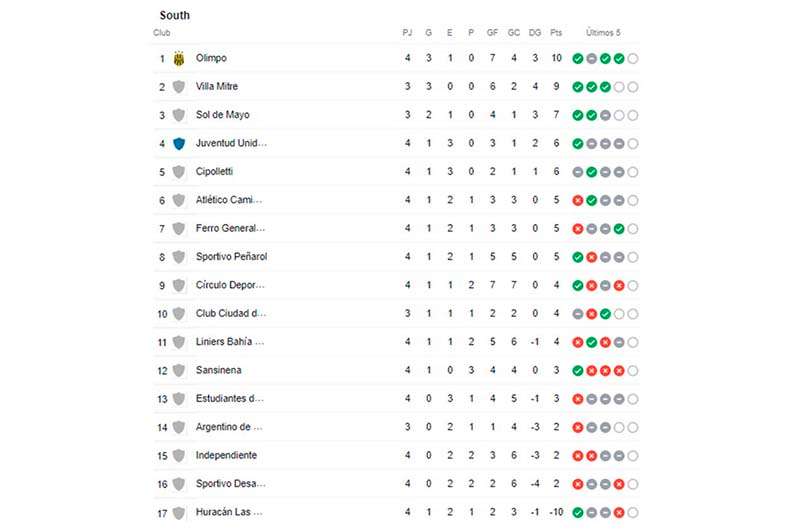Screen dimensions: 800x530
Task: Click the grey shield beside Sportivo Peñarol
Action: click(x=179, y=257)
